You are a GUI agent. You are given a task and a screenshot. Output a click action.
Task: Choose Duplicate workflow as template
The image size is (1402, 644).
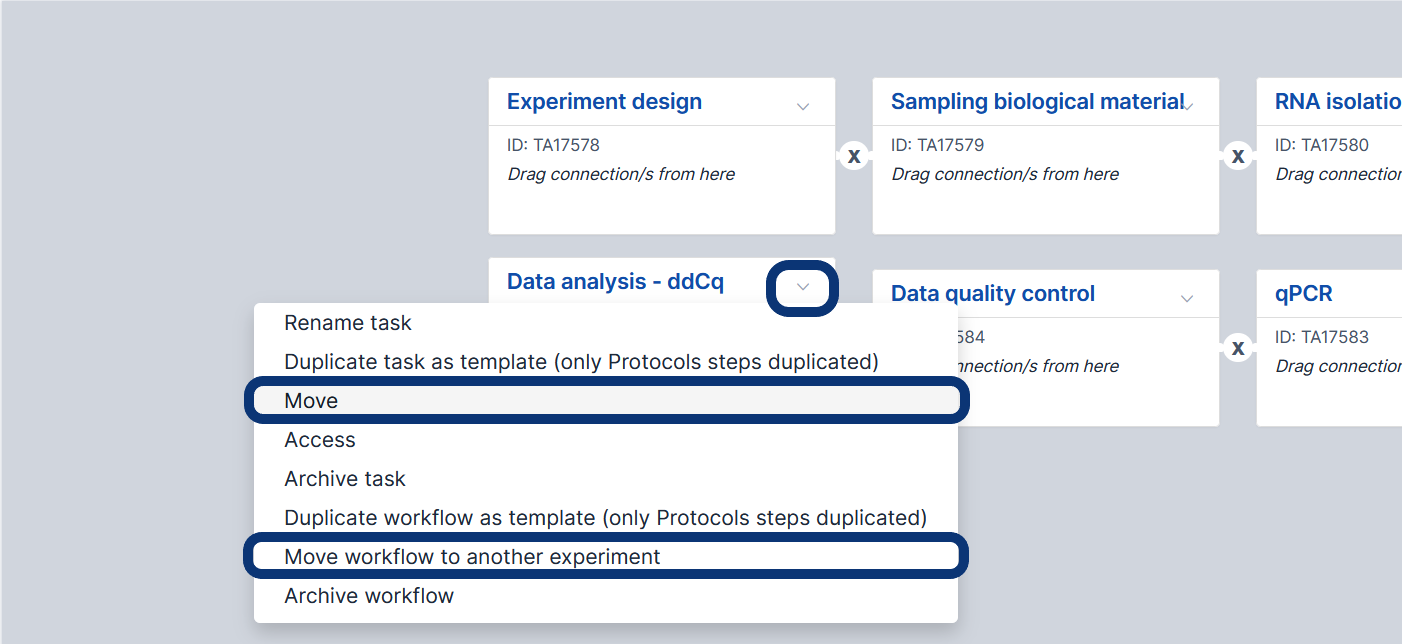(x=605, y=518)
